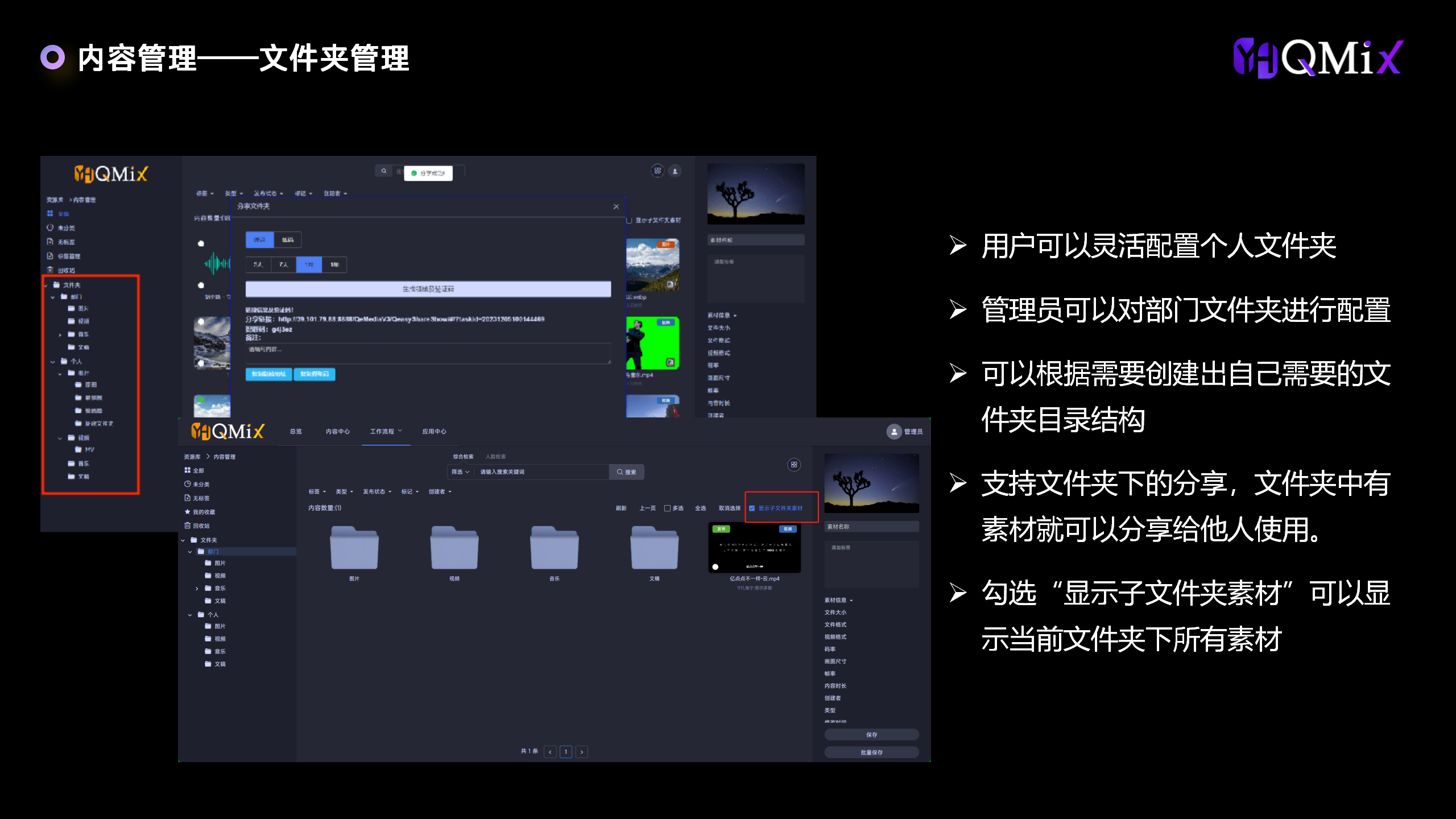This screenshot has height=819, width=1456.
Task: Uncheck 显示子文件夹素材 checkbox
Action: click(x=752, y=508)
